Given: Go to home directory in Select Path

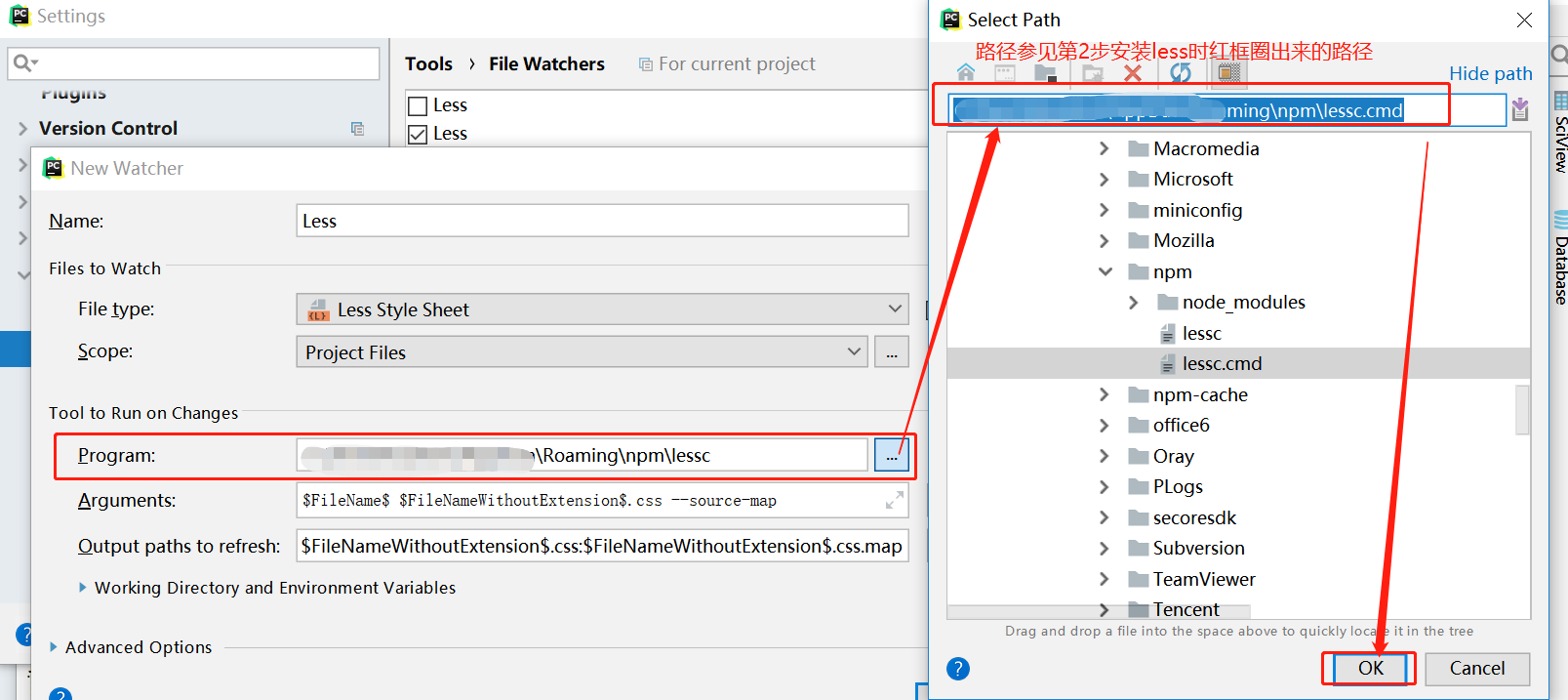Looking at the screenshot, I should click(x=966, y=73).
